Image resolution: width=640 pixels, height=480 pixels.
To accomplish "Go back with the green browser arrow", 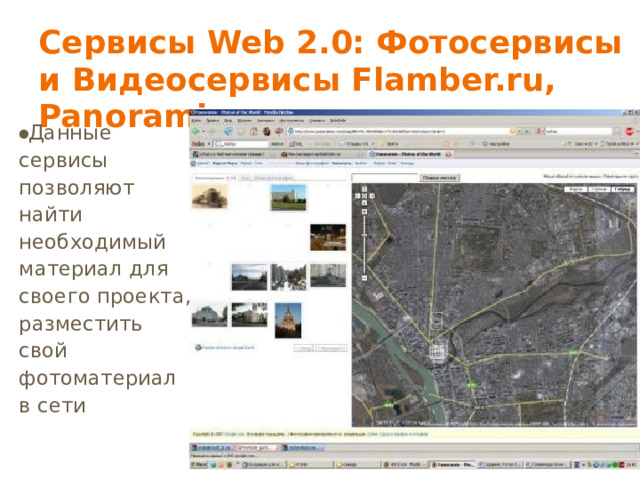I will click(196, 131).
